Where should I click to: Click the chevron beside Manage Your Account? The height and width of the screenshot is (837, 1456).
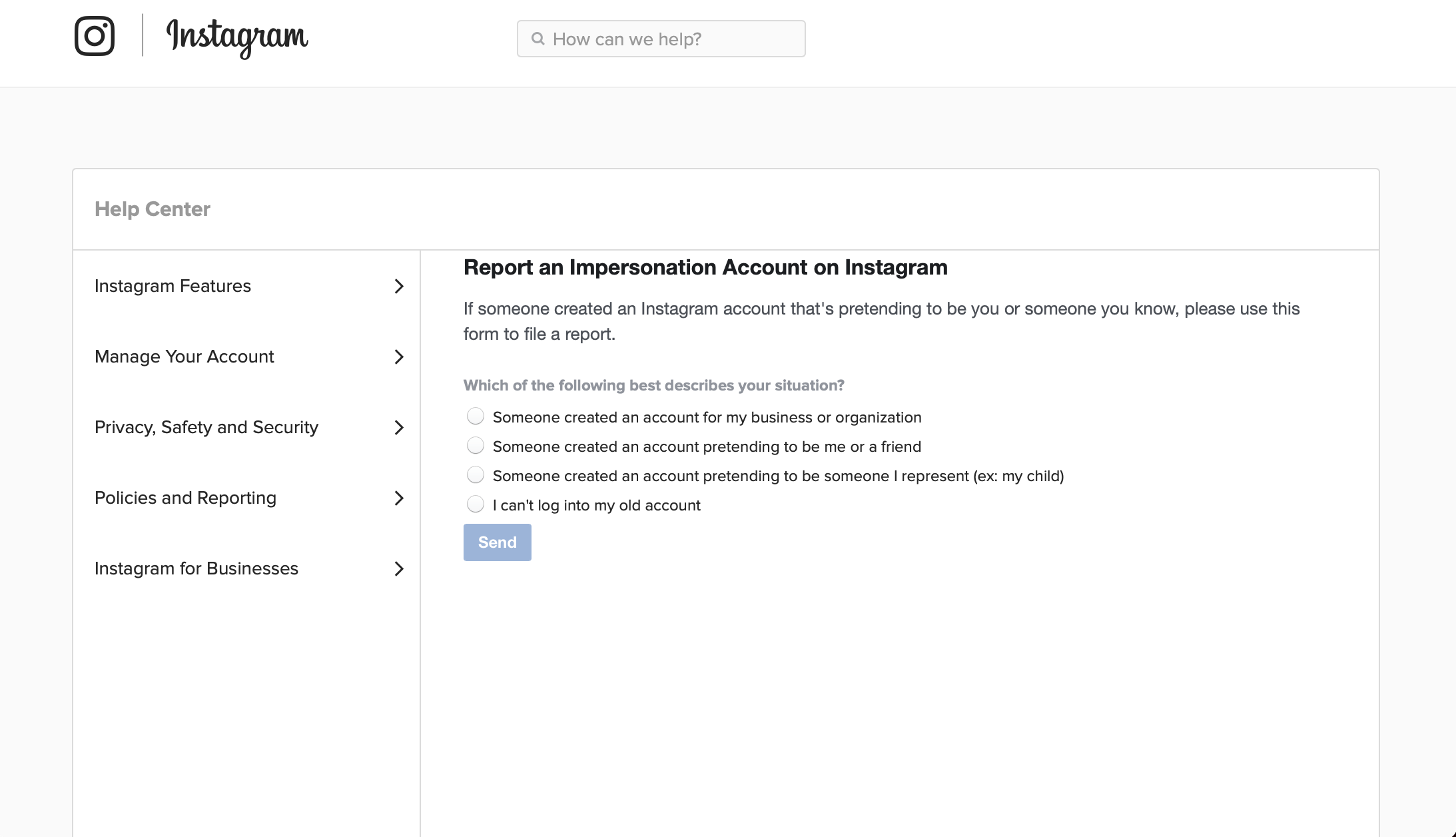click(x=399, y=357)
